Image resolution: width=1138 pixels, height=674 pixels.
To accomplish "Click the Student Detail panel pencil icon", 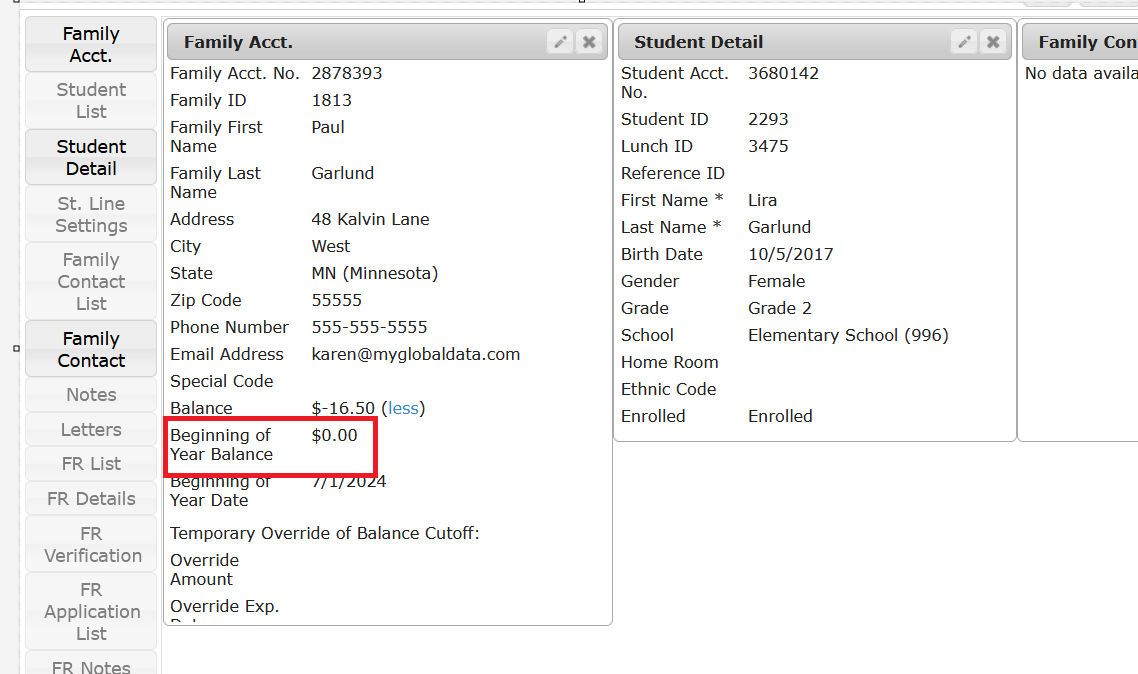I will (x=964, y=42).
